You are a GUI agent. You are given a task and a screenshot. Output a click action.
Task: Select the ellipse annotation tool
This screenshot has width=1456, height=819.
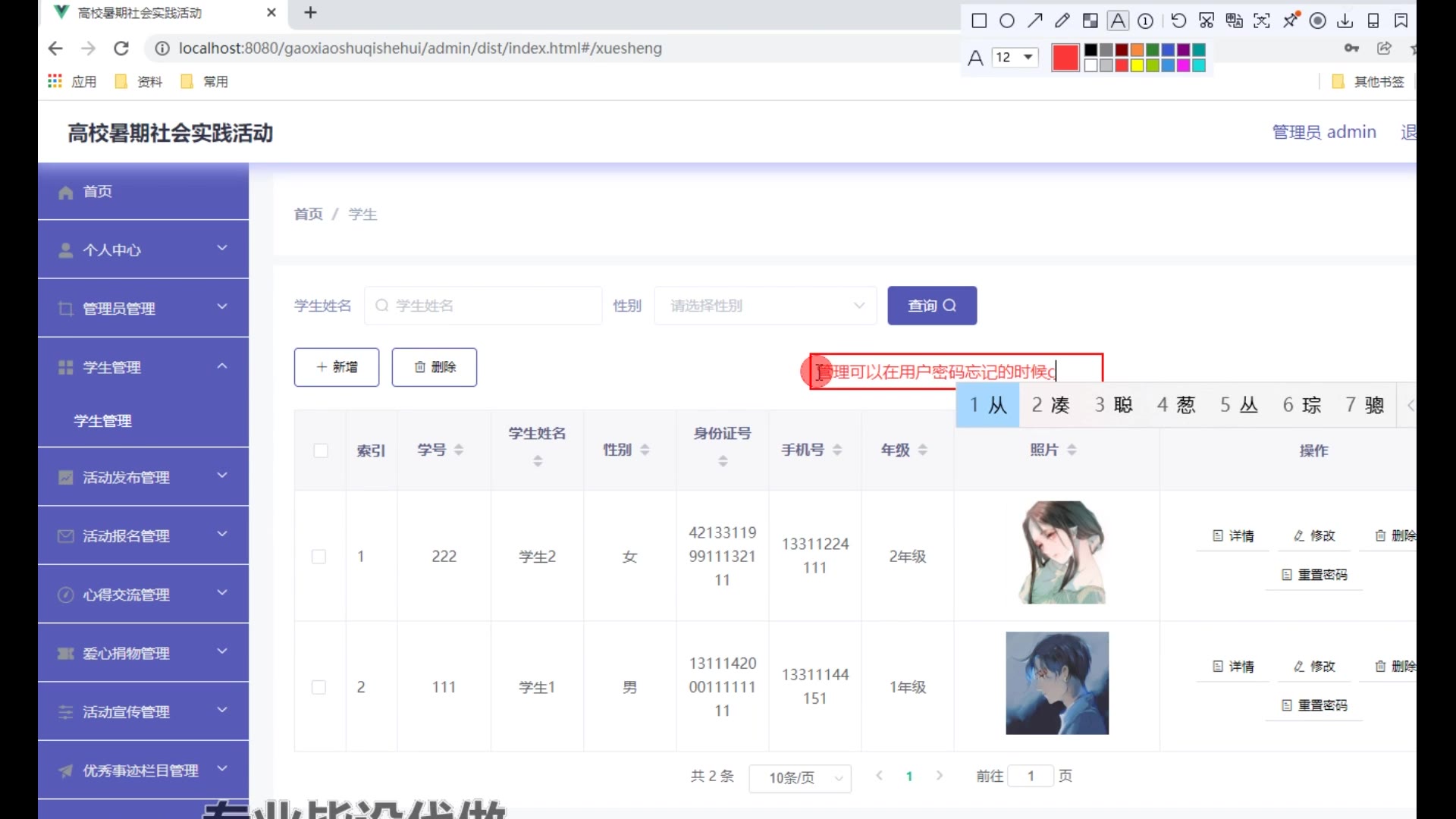click(1007, 20)
